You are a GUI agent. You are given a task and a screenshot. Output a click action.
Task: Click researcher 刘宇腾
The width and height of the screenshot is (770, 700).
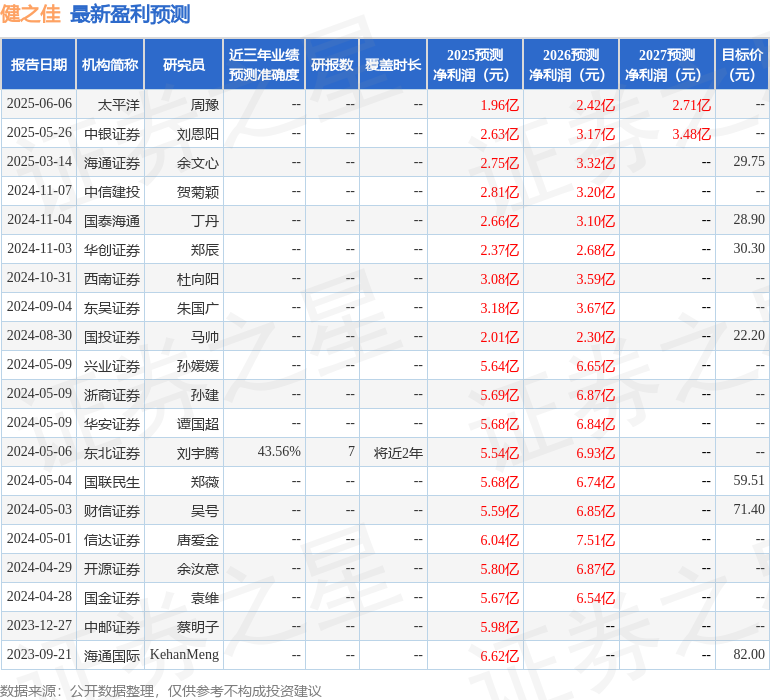point(198,452)
